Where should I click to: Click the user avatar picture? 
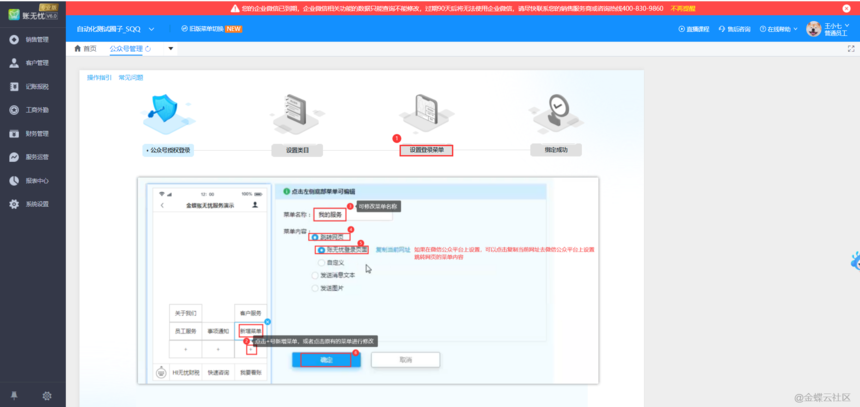[813, 29]
